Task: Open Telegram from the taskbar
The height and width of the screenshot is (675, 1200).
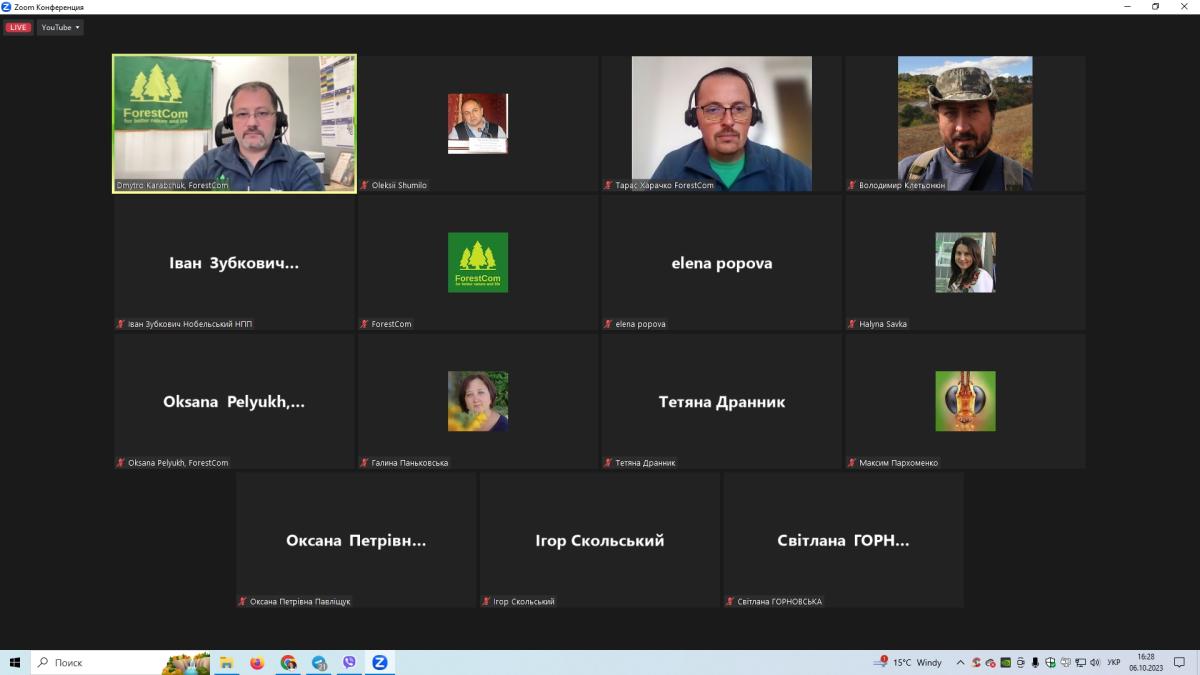Action: click(319, 662)
